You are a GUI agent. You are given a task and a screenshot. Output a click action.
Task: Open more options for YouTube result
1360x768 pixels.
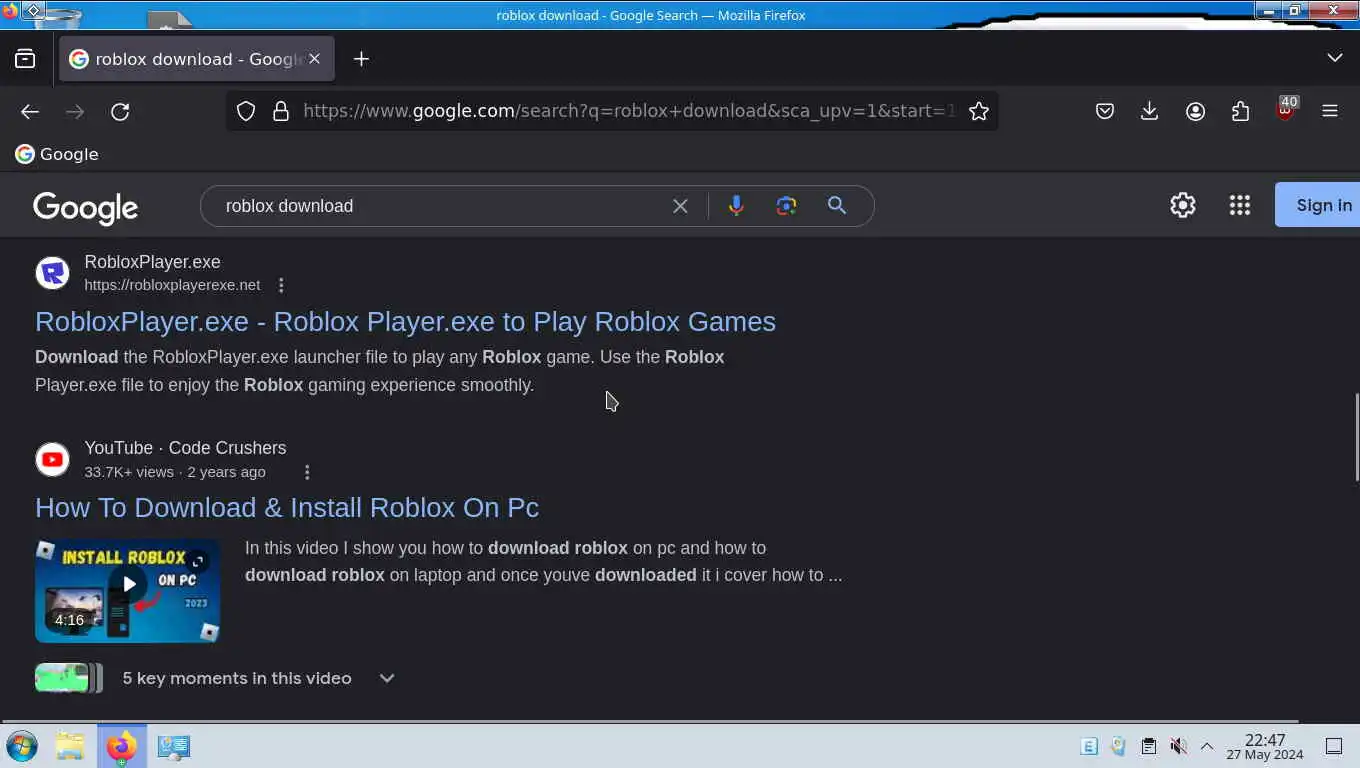tap(307, 472)
